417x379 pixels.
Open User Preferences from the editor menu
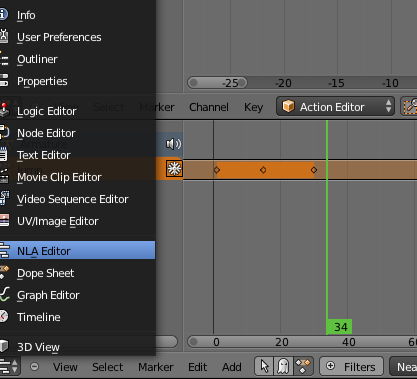tap(77, 37)
